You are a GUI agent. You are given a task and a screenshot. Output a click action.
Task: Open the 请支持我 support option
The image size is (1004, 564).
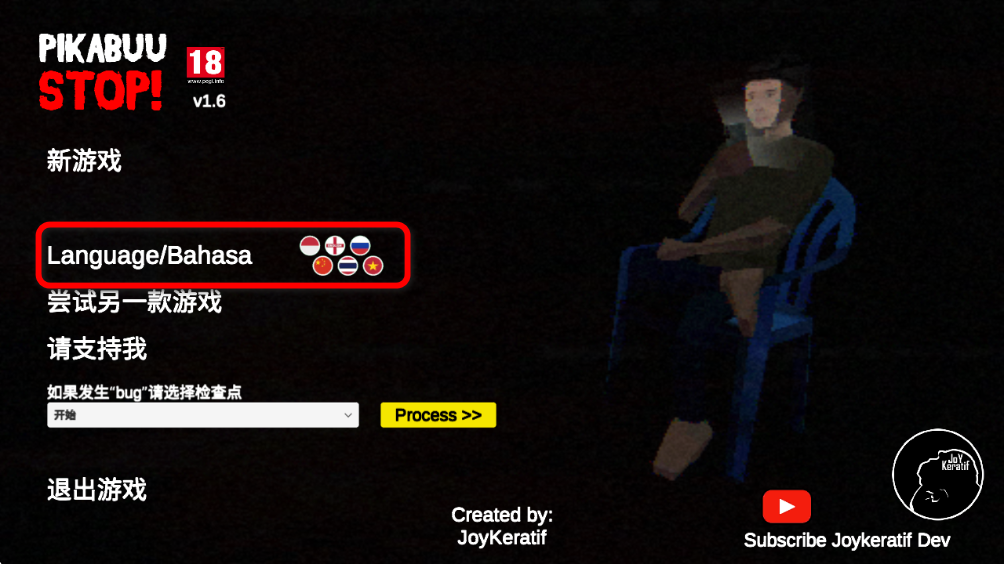click(97, 349)
